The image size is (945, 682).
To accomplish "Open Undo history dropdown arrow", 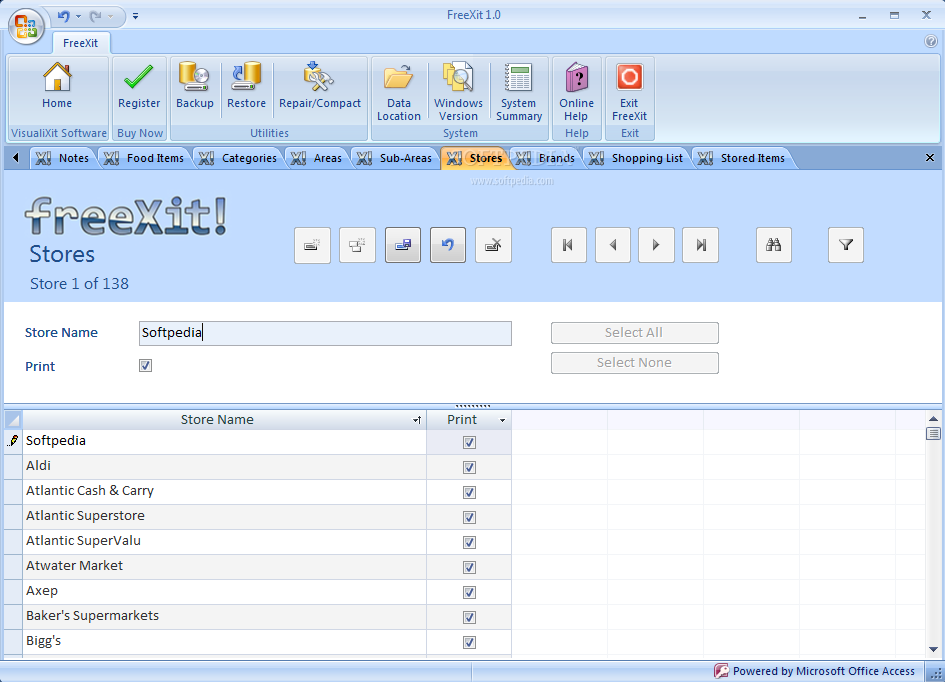I will pos(78,16).
